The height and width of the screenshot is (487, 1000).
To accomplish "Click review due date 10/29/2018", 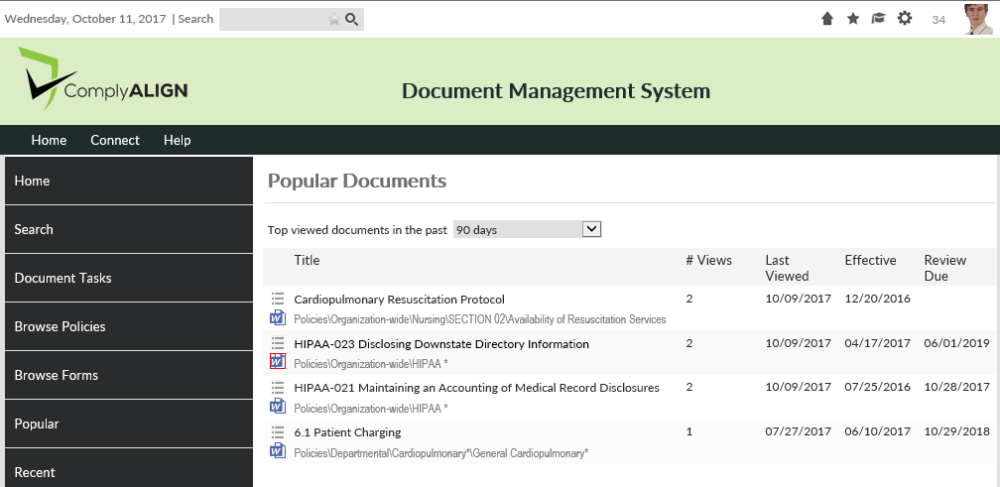I will (957, 432).
